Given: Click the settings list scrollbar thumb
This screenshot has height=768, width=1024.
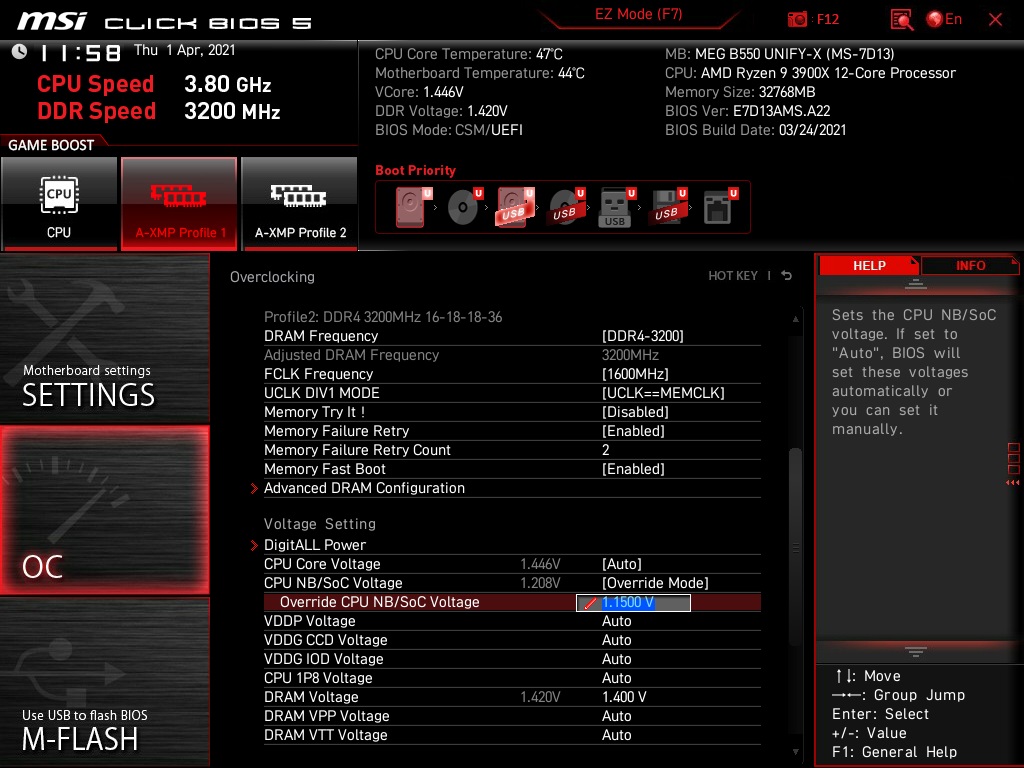Looking at the screenshot, I should coord(795,547).
